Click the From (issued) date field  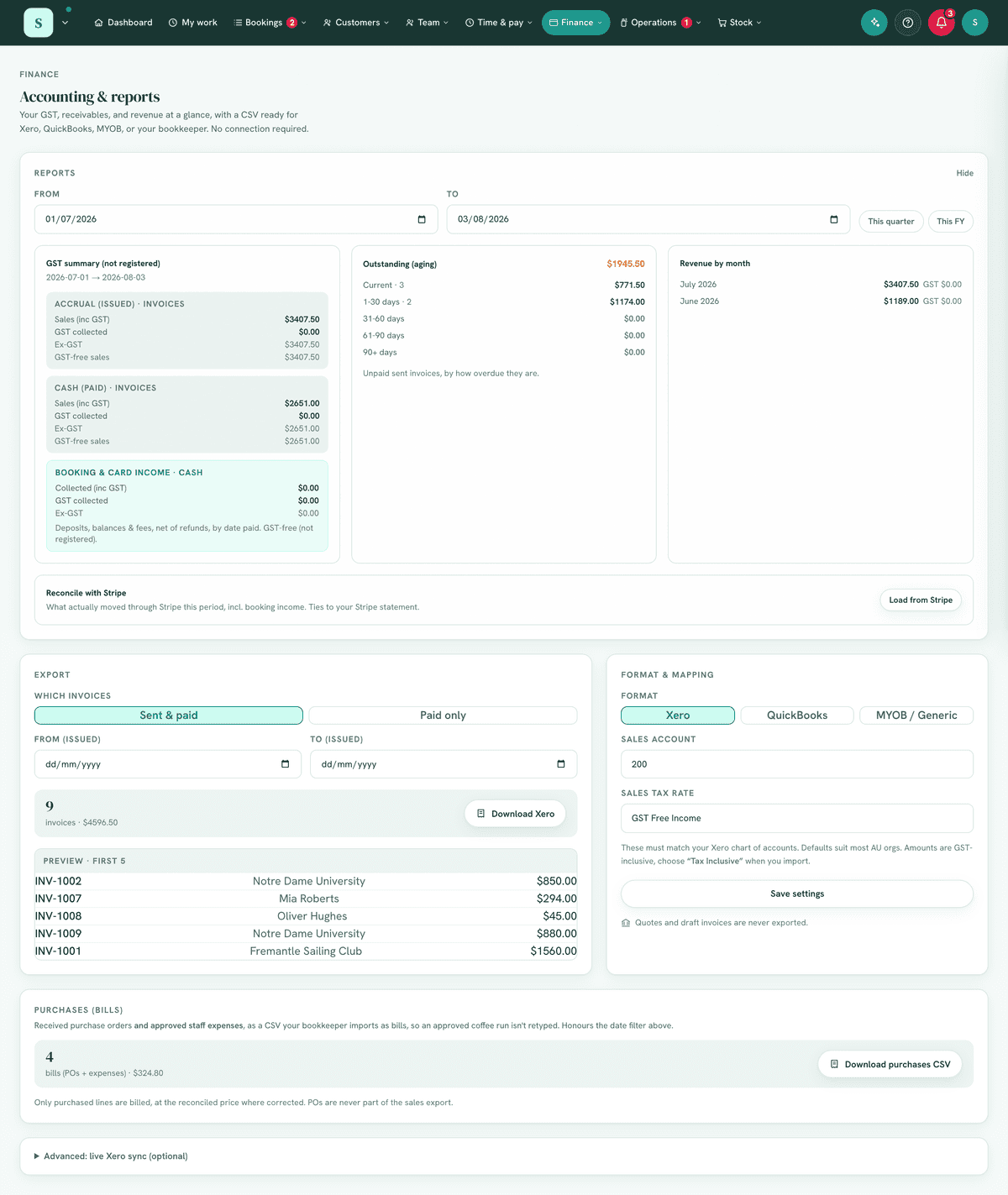(168, 764)
